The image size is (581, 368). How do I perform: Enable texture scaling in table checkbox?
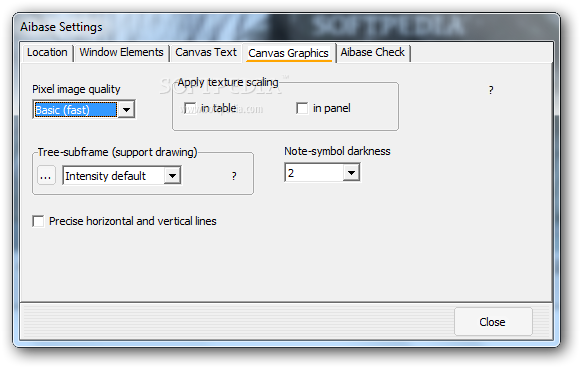point(190,108)
